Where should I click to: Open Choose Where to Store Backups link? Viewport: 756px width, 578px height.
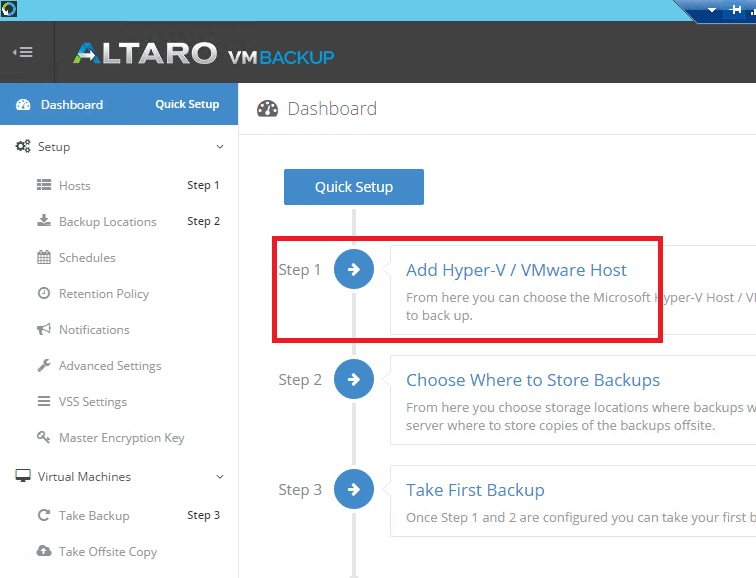point(533,380)
